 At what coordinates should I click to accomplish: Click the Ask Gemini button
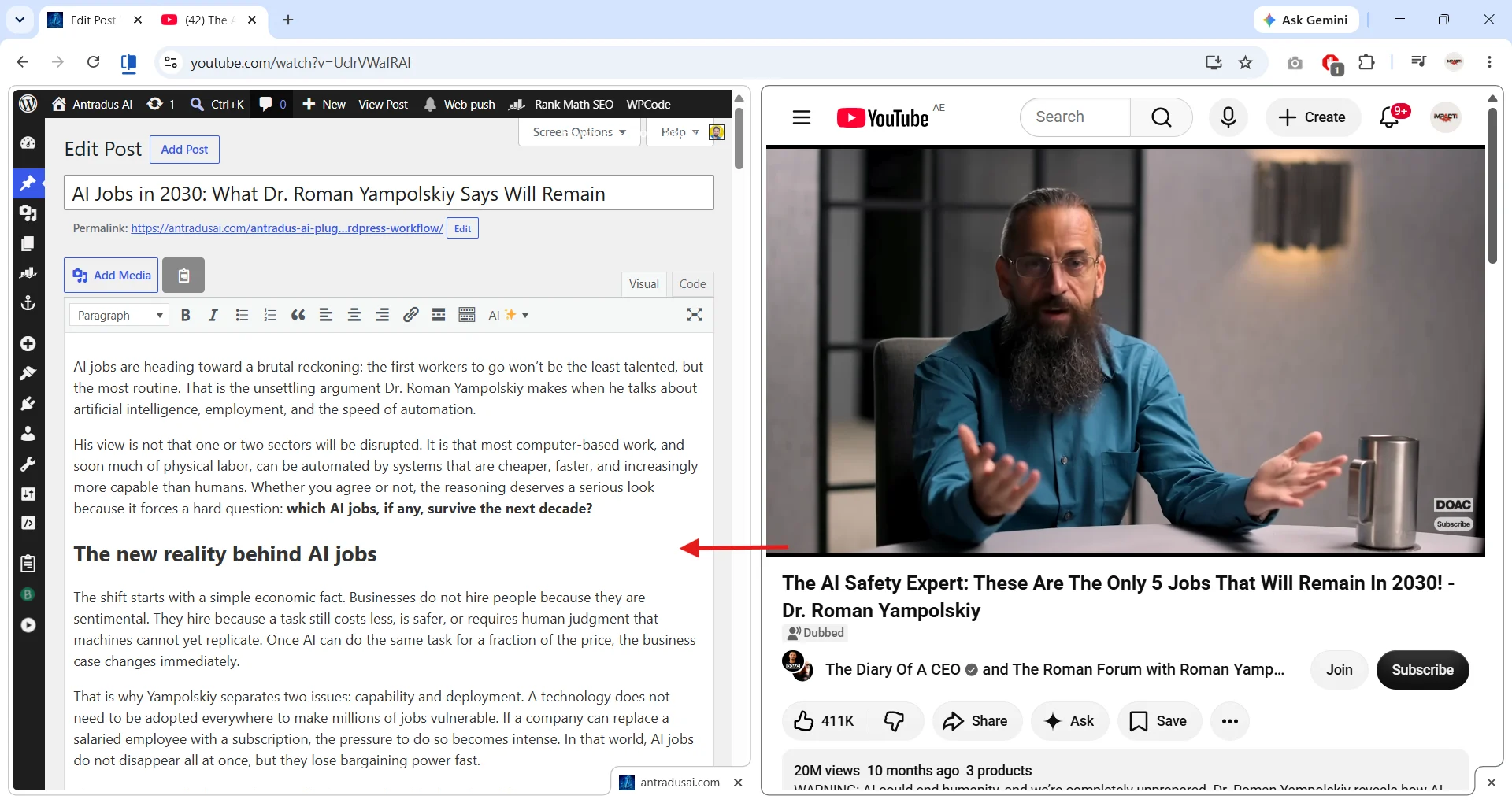point(1306,20)
